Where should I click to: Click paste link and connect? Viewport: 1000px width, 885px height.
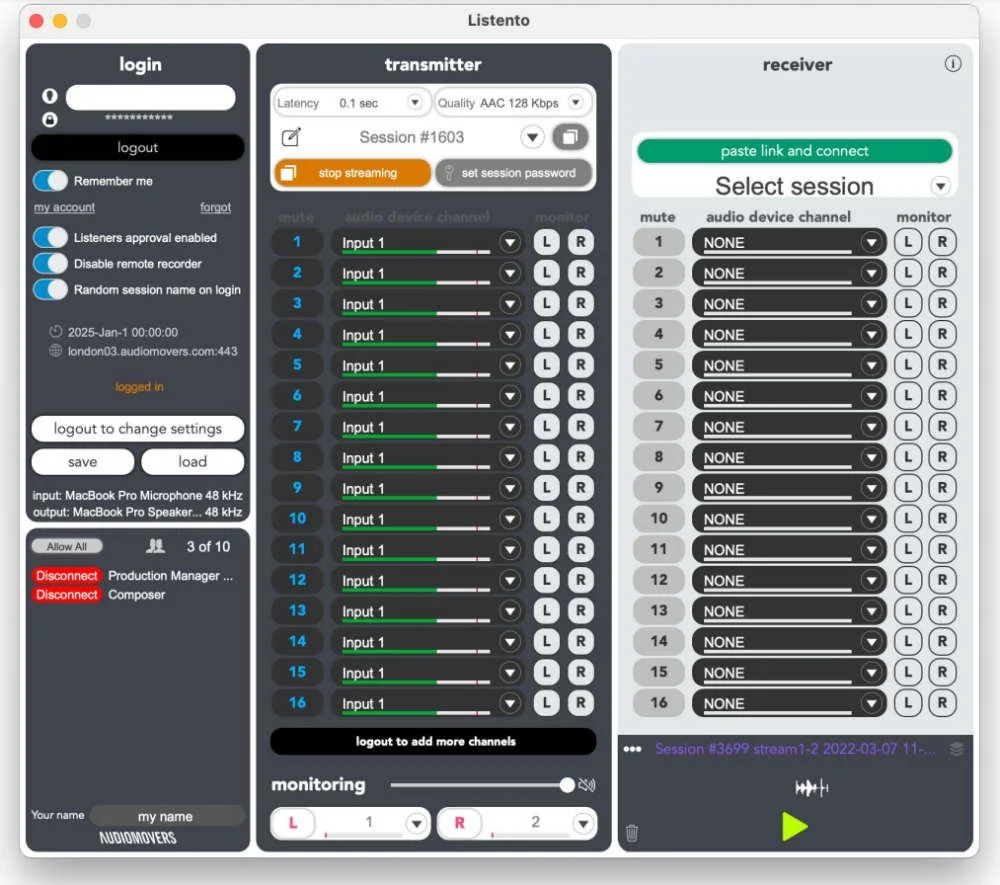[795, 151]
